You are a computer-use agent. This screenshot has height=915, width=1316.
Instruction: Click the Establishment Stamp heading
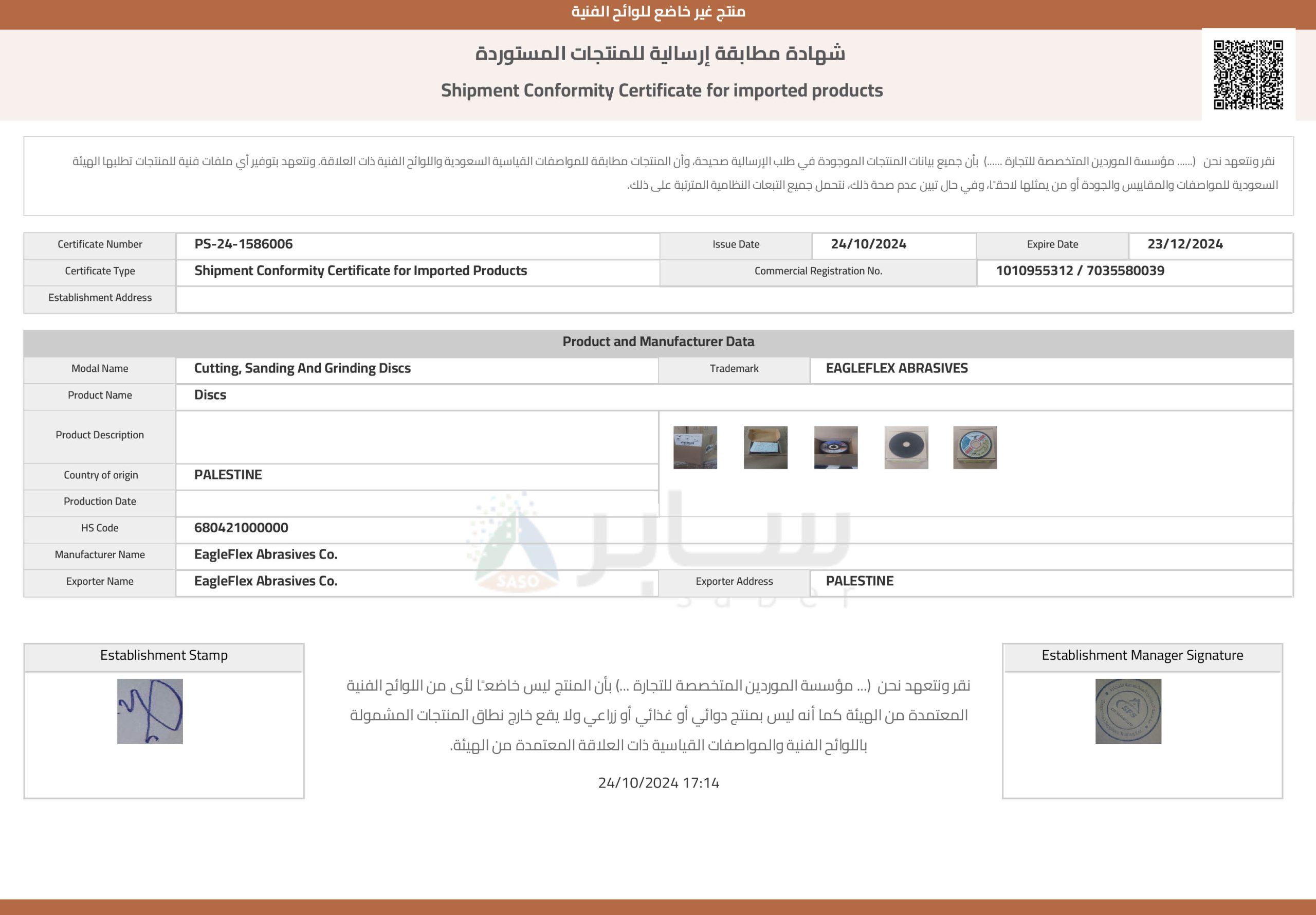164,655
